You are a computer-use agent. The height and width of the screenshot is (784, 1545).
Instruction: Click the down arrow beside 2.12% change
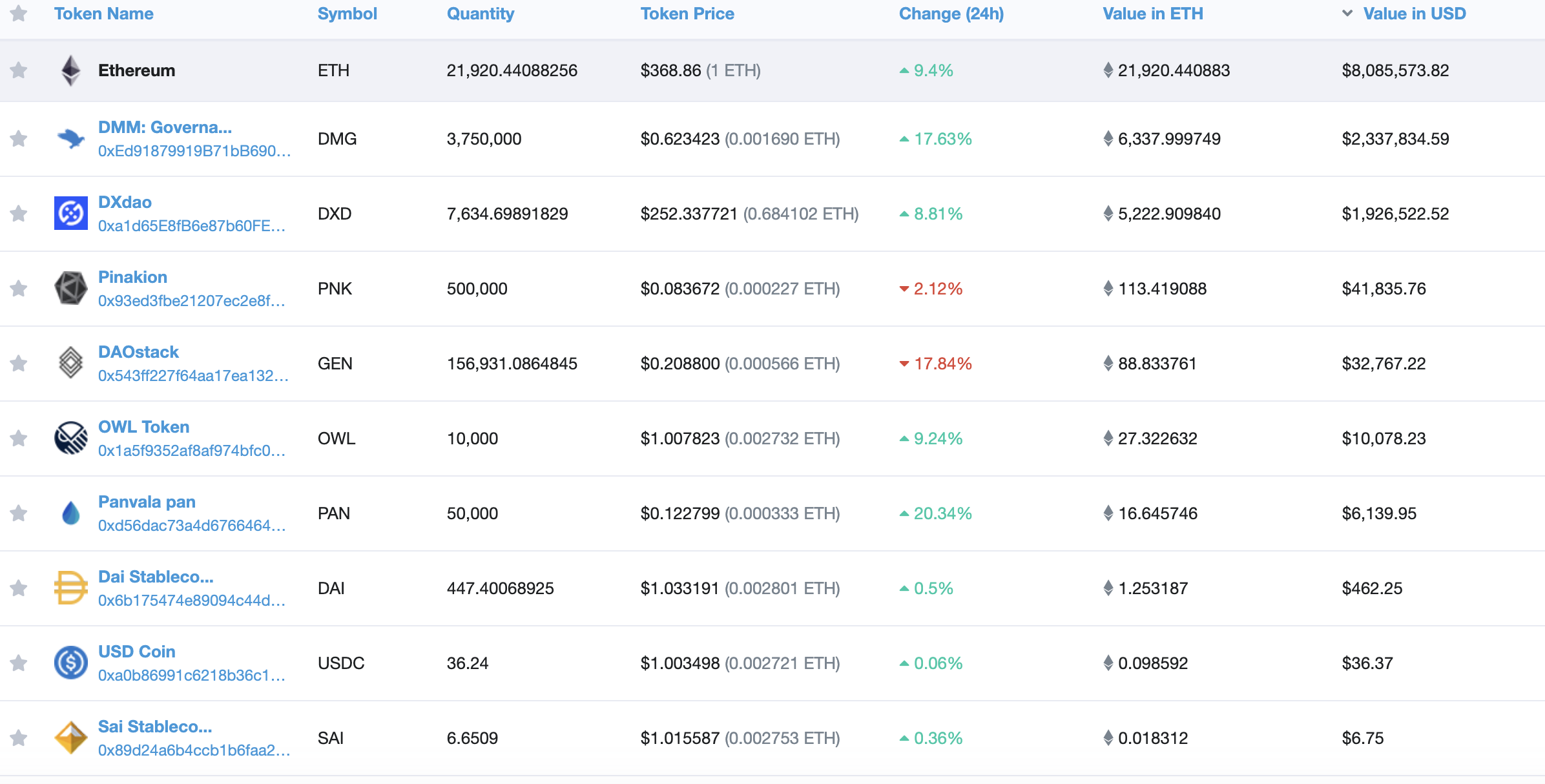(904, 289)
